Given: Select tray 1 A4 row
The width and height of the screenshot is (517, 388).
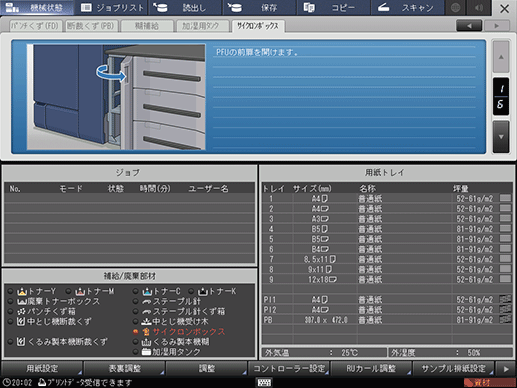Looking at the screenshot, I should tap(387, 199).
